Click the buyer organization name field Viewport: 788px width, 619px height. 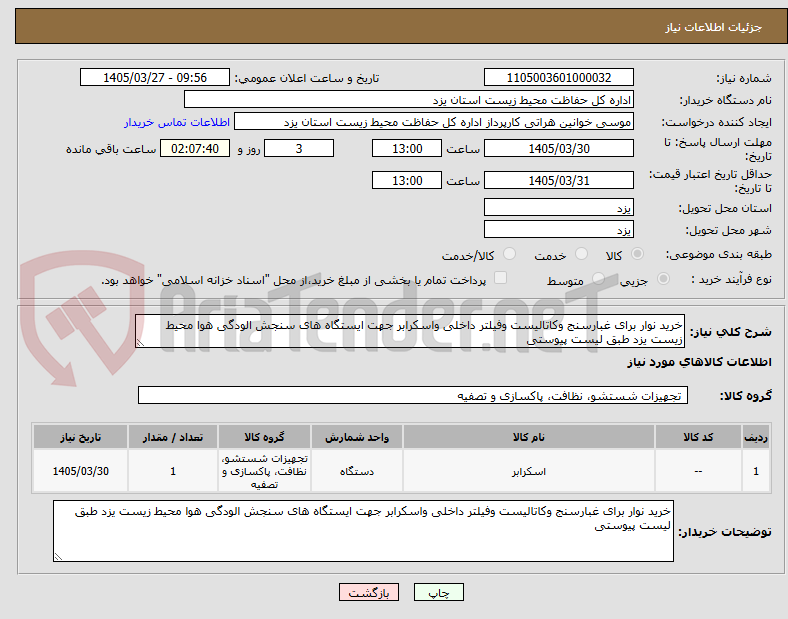coord(409,99)
